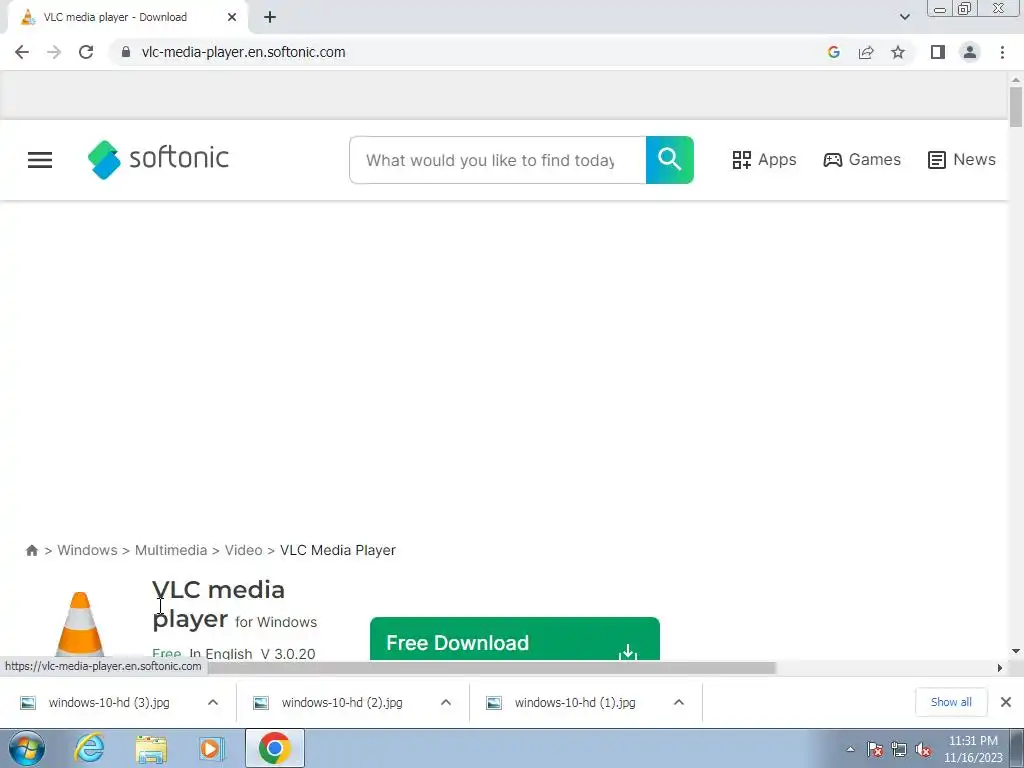This screenshot has width=1024, height=768.
Task: Expand options for windows-10-hd (1).jpg
Action: 679,703
